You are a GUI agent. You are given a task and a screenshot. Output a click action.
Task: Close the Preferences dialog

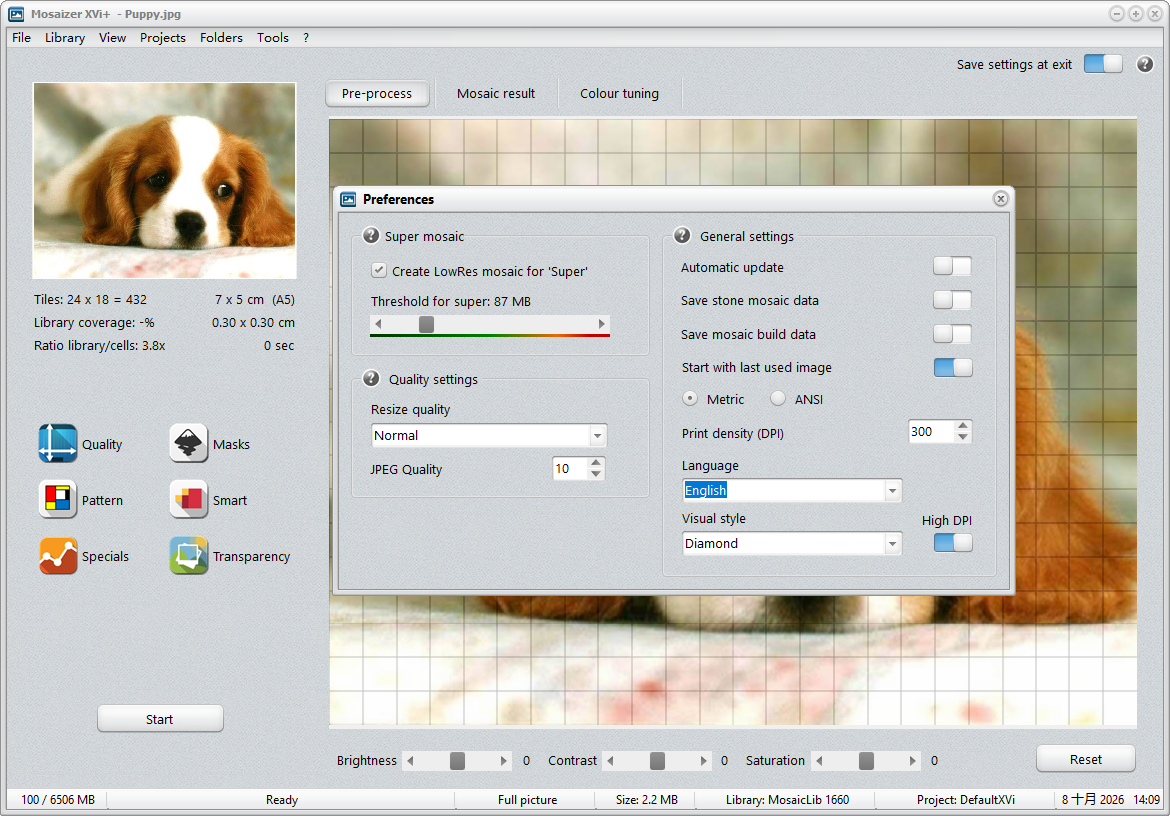click(x=1001, y=198)
